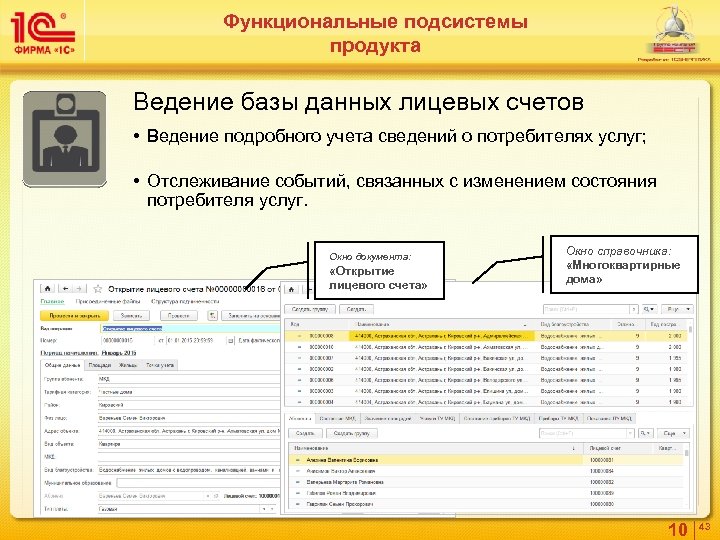Sort houses list by the Код column header
Image resolution: width=720 pixels, height=540 pixels.
pyautogui.click(x=318, y=324)
